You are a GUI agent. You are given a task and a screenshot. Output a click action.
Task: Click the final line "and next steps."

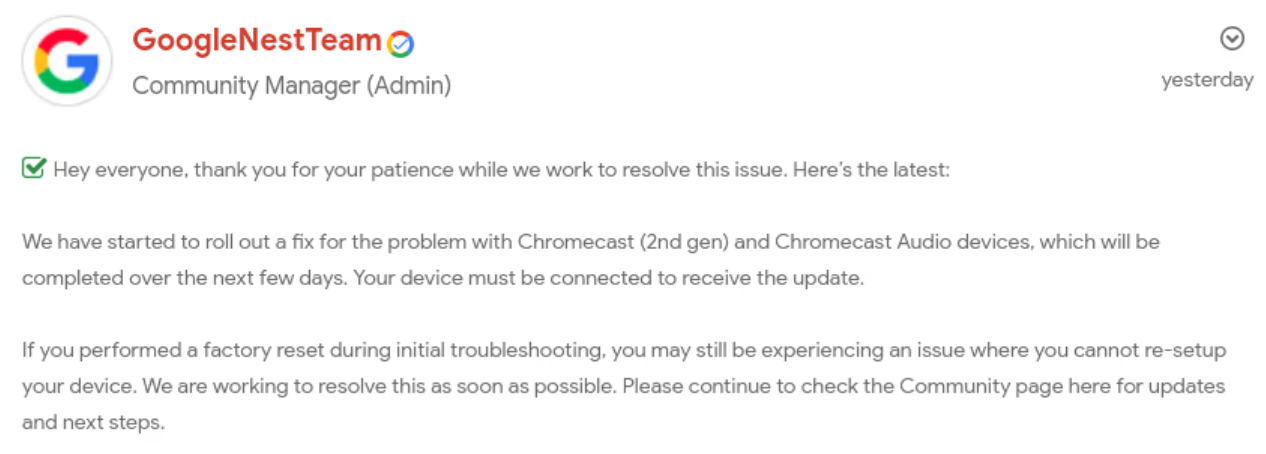(x=93, y=422)
